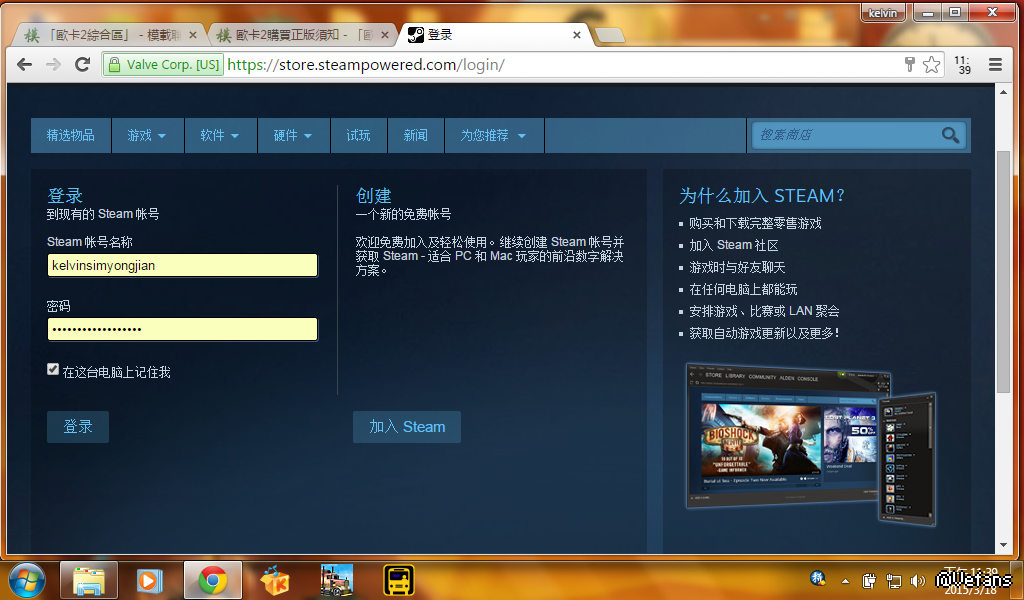Expand the 为您推荐 dropdown menu
The image size is (1024, 600).
(494, 135)
